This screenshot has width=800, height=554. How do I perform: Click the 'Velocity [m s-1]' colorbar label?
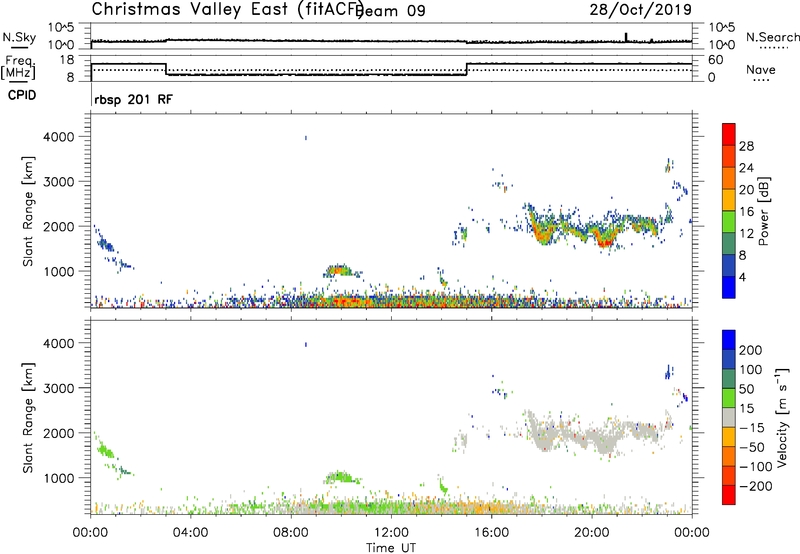(782, 417)
